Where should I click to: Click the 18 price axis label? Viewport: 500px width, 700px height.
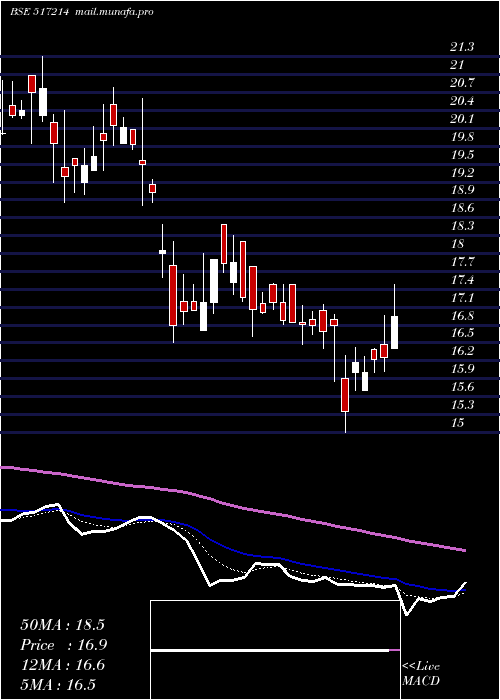coord(457,244)
